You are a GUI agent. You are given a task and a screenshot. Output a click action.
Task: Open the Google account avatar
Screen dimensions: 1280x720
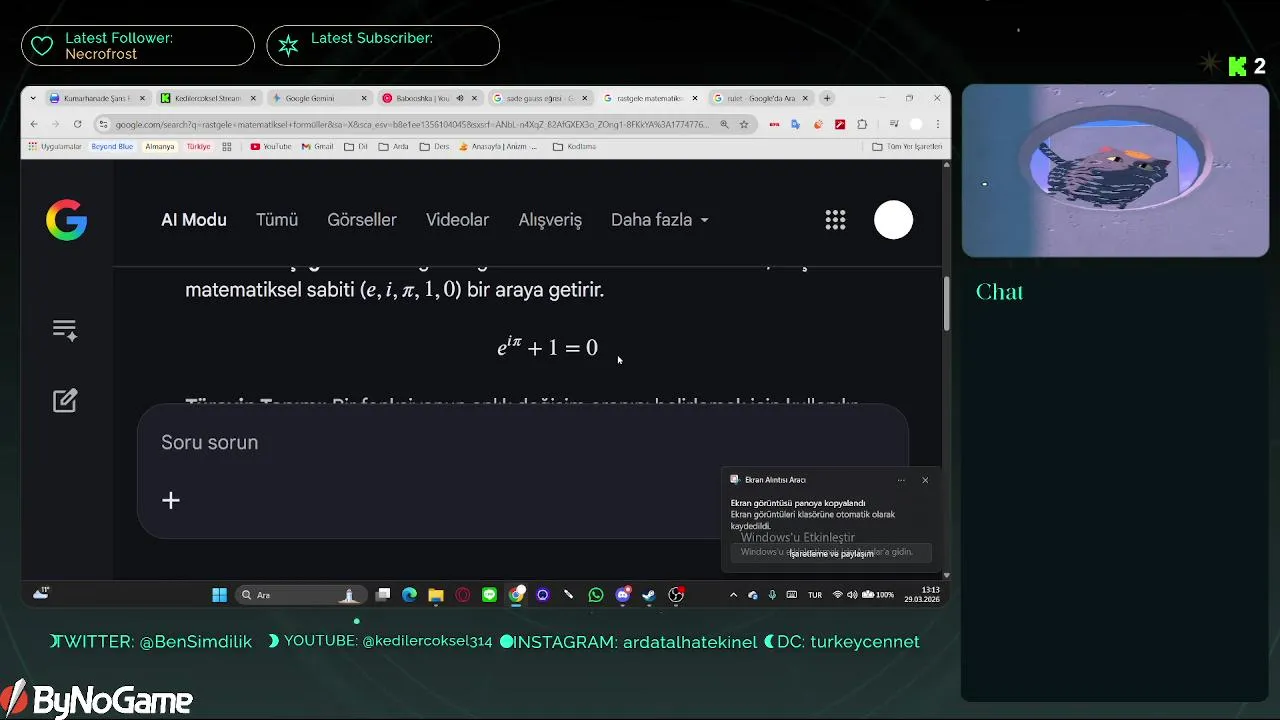[x=893, y=220]
